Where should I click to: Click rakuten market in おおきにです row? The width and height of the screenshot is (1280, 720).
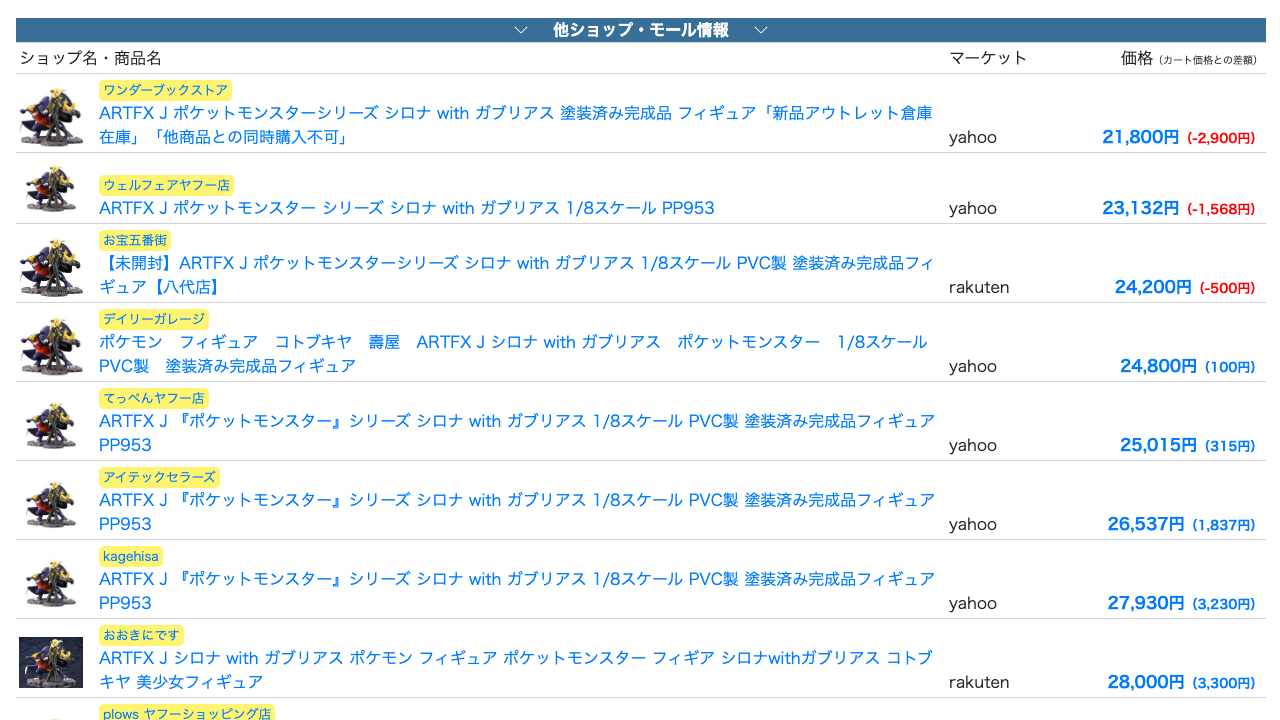[x=979, y=682]
